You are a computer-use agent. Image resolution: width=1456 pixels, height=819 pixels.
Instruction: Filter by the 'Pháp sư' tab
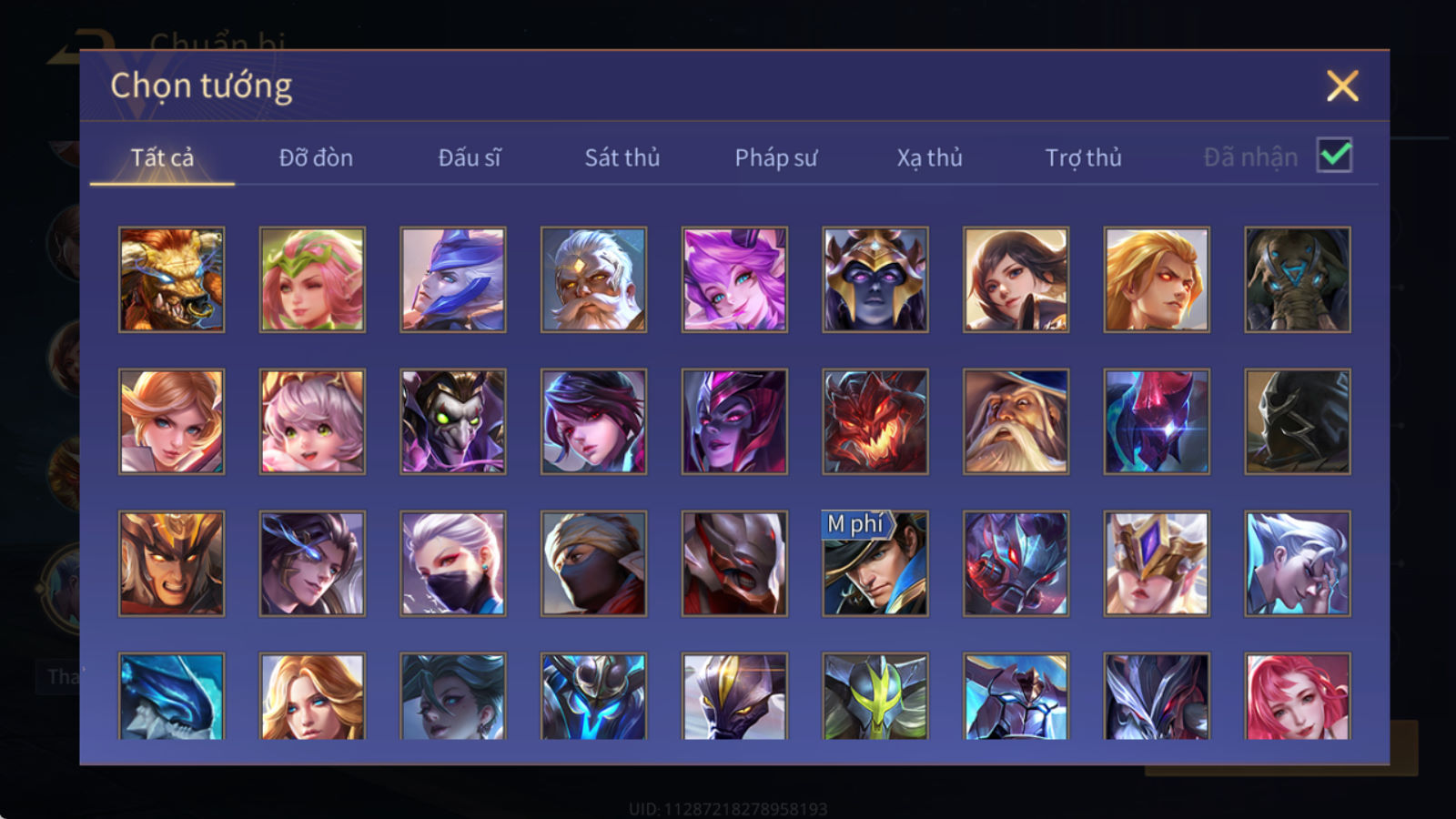[x=776, y=157]
